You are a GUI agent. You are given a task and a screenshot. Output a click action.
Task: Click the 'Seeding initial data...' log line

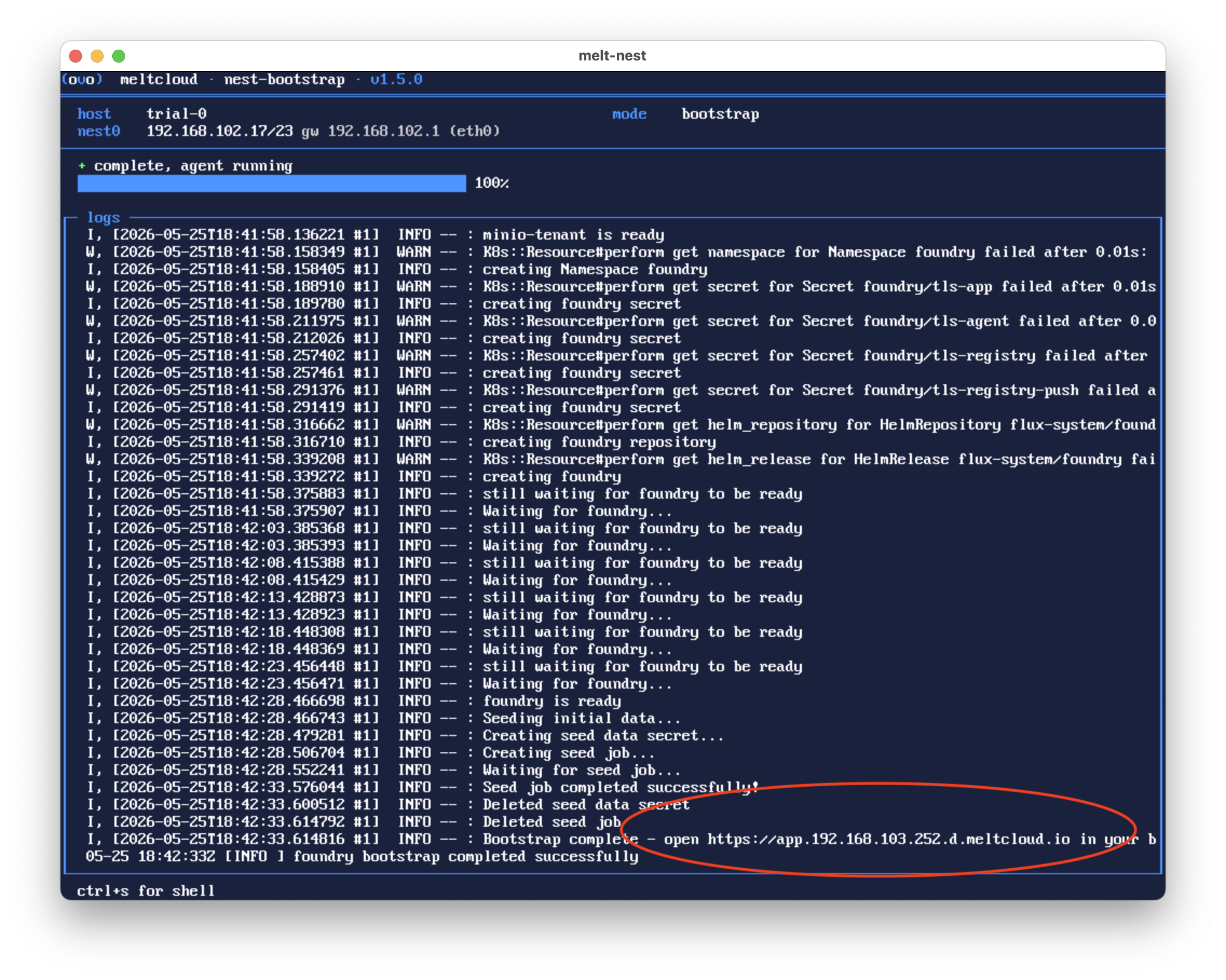point(384,718)
